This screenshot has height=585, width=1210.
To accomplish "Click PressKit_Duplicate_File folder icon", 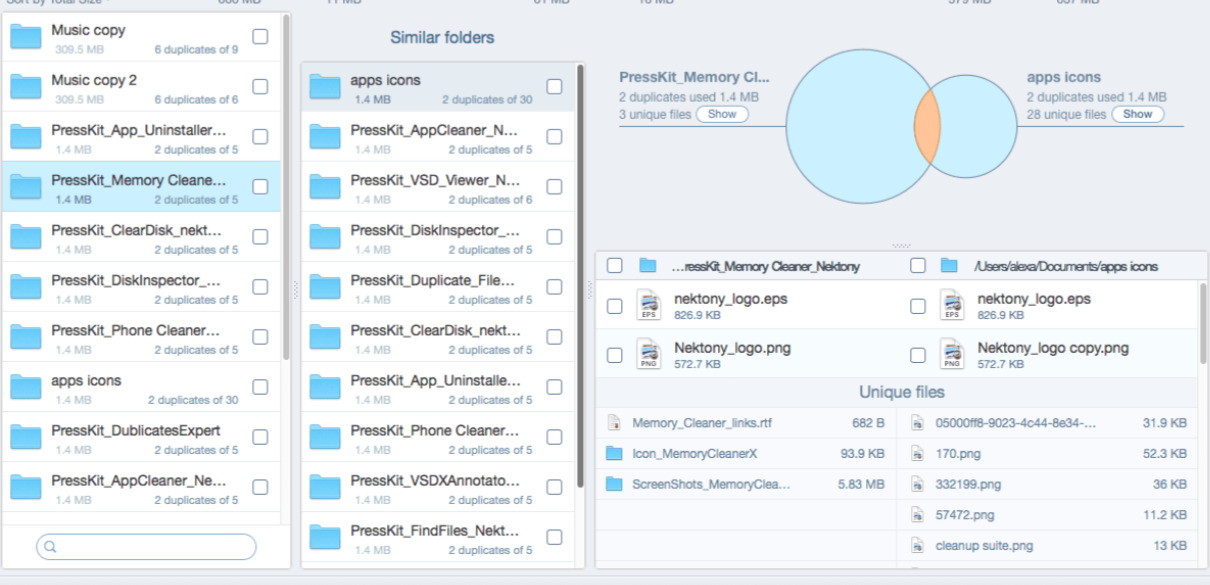I will pos(325,288).
